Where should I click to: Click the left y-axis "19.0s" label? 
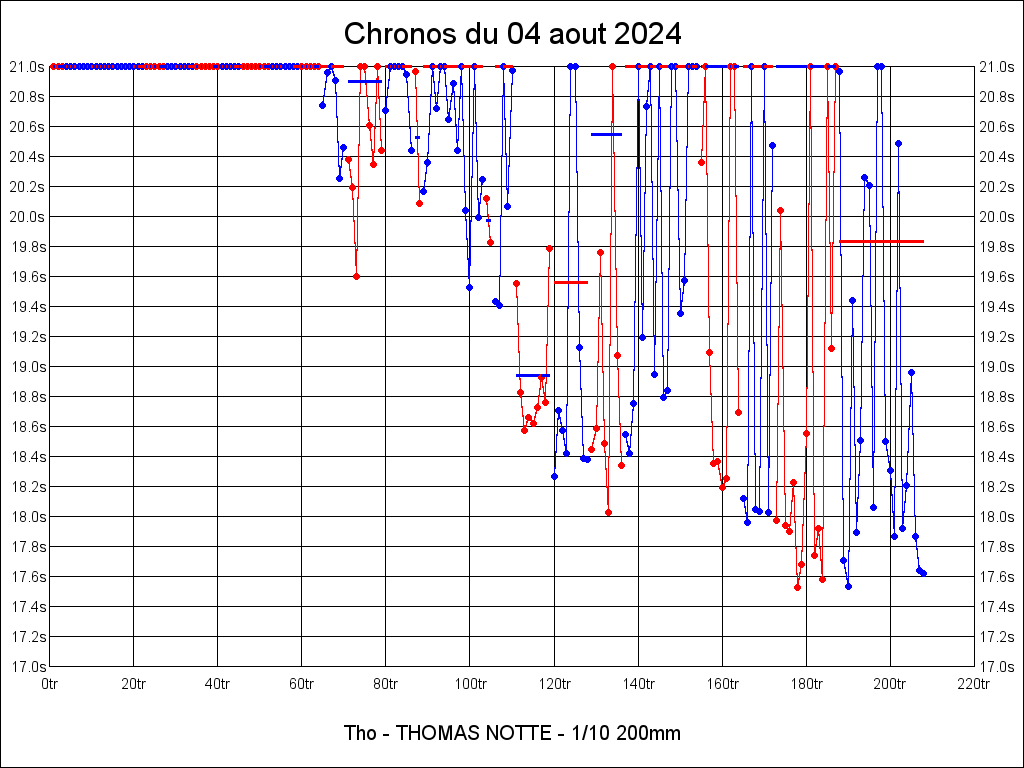pyautogui.click(x=28, y=367)
